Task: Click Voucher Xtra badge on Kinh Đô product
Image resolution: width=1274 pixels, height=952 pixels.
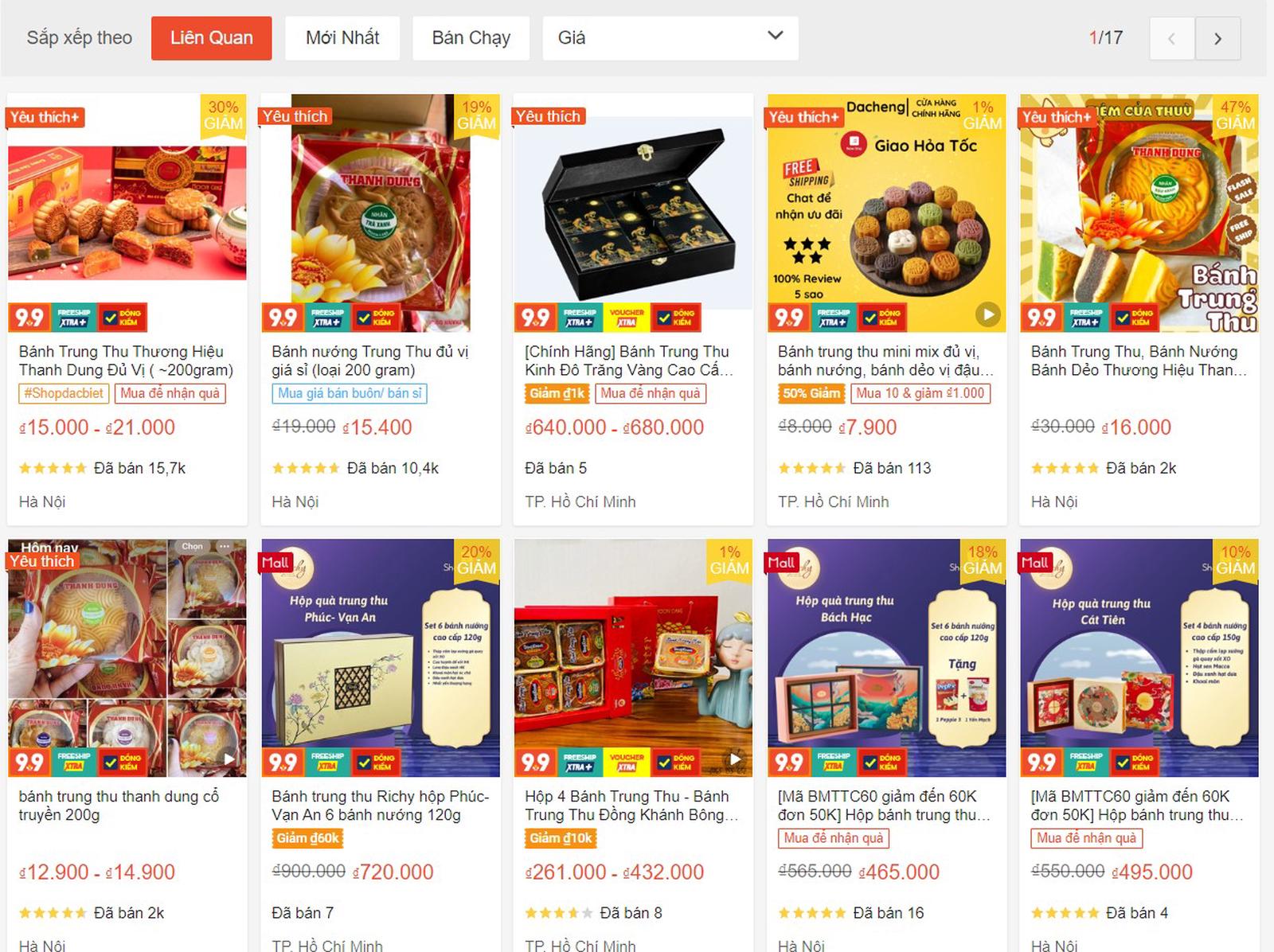Action: click(x=627, y=317)
